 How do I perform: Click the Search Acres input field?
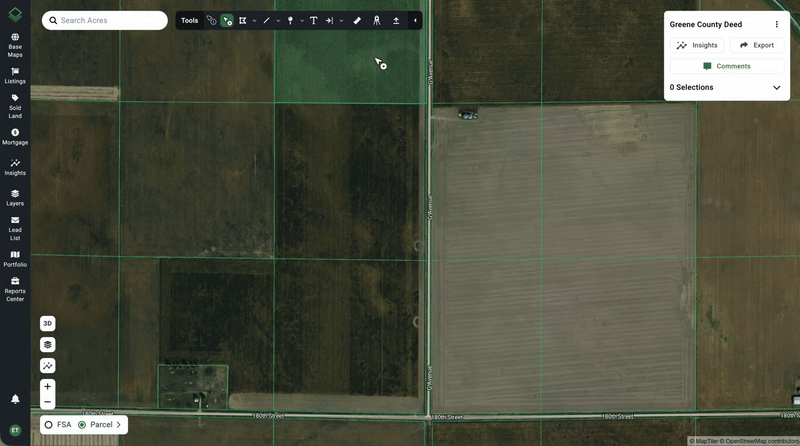click(x=105, y=20)
